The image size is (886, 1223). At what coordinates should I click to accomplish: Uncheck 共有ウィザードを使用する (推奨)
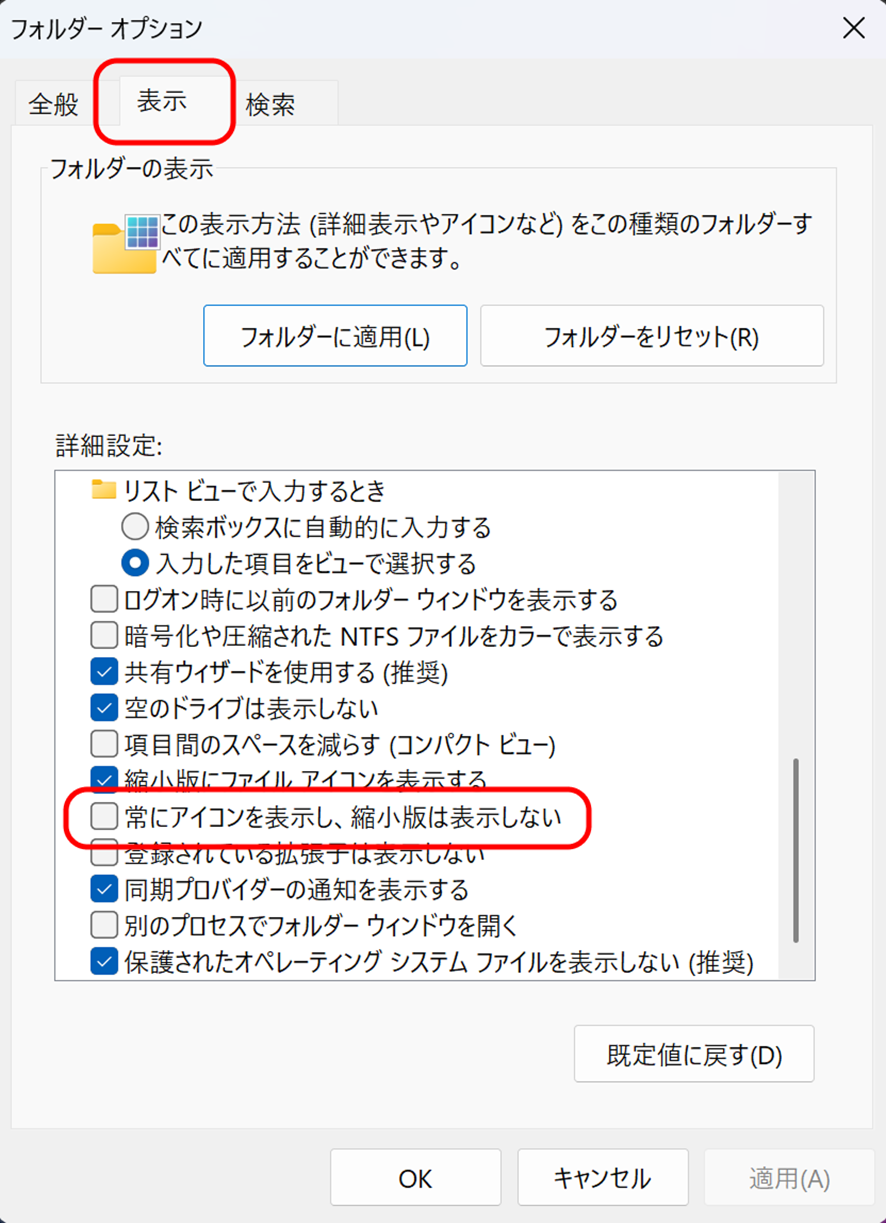(104, 671)
